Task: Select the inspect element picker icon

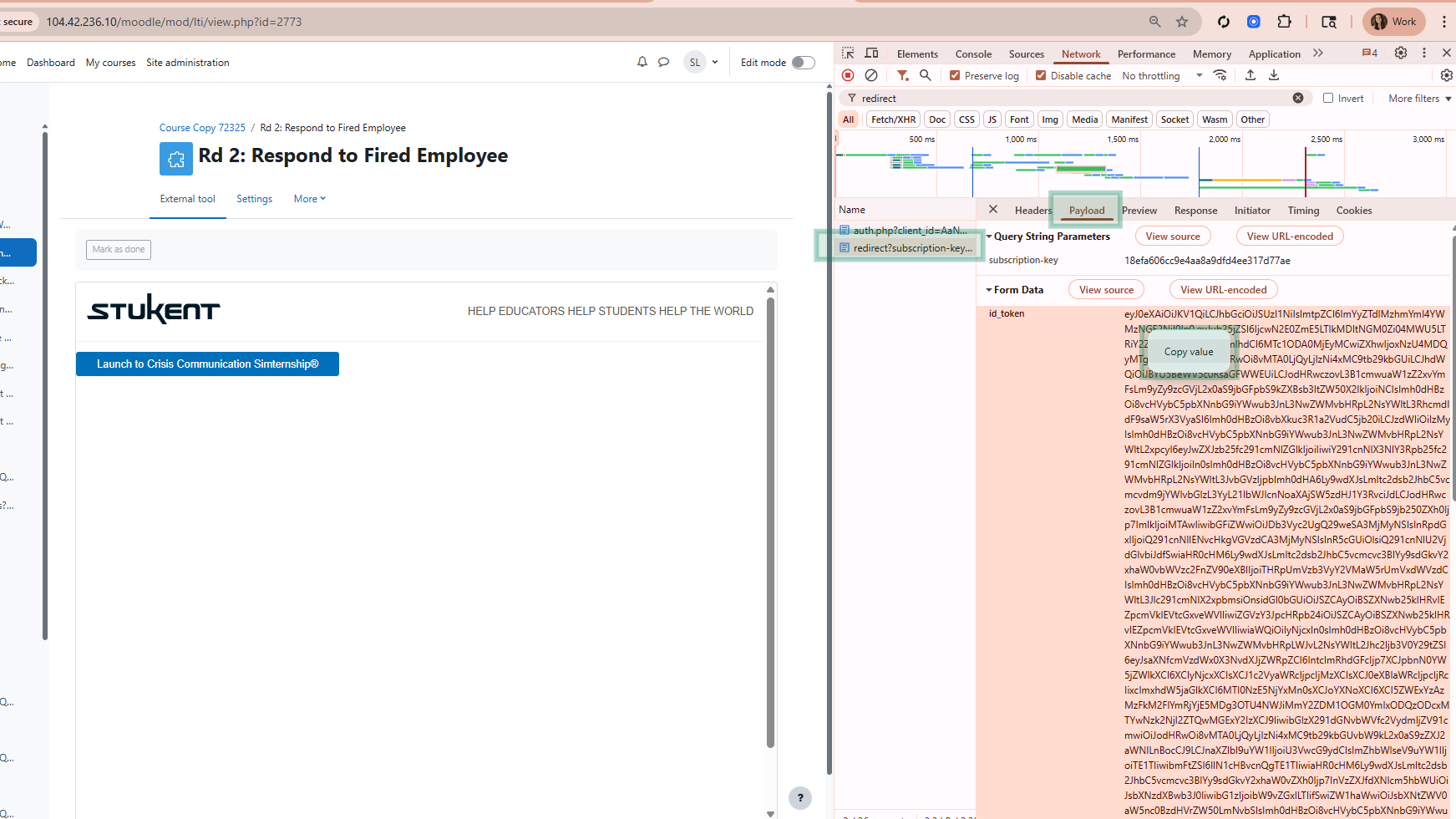Action: (848, 53)
